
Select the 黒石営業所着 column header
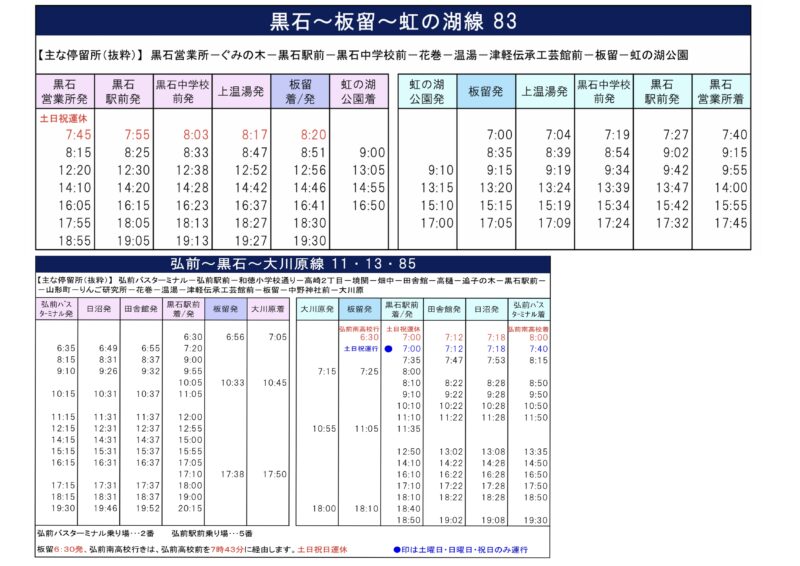click(721, 92)
